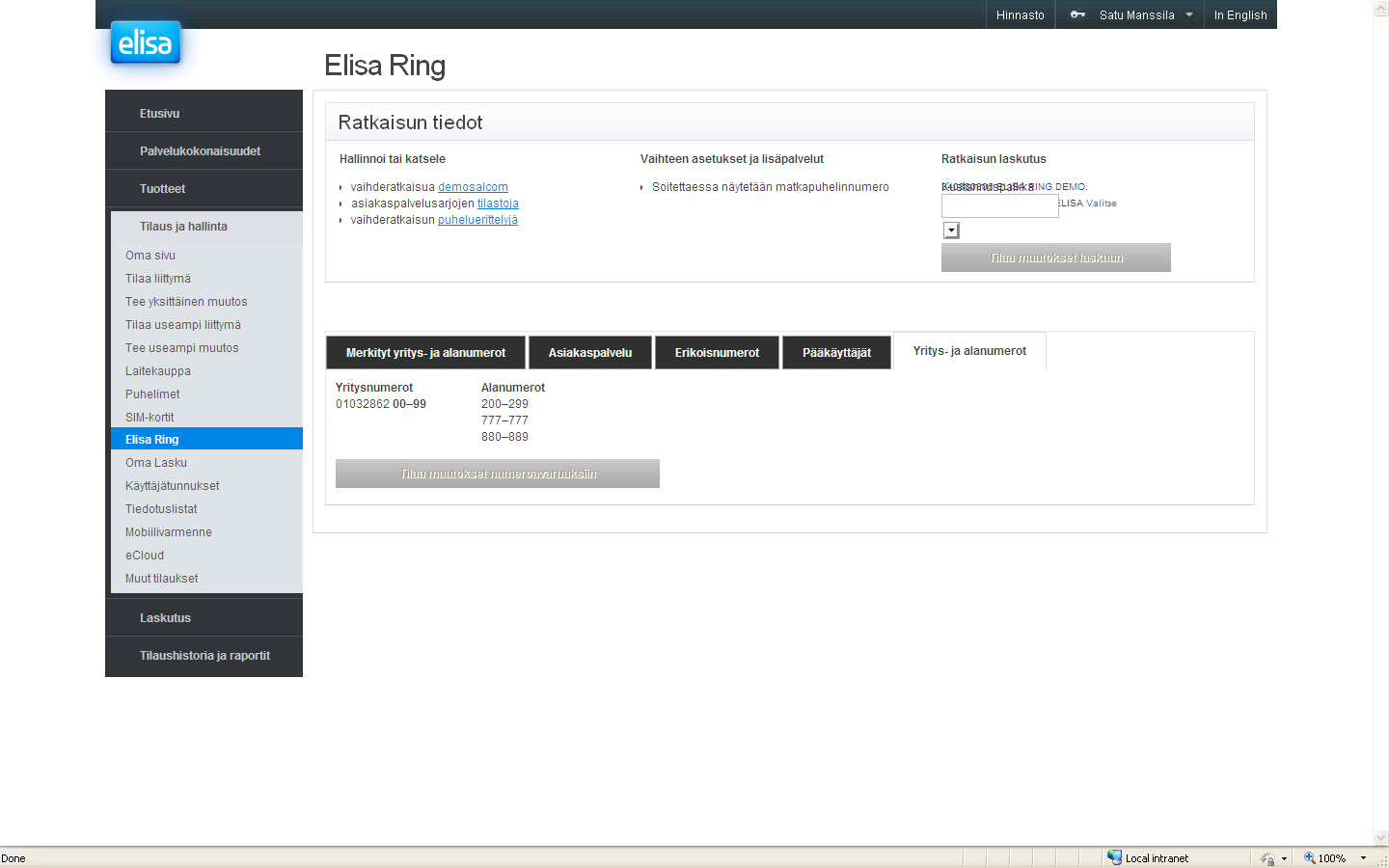Open the Satu Manssila user dropdown arrow

1189,14
